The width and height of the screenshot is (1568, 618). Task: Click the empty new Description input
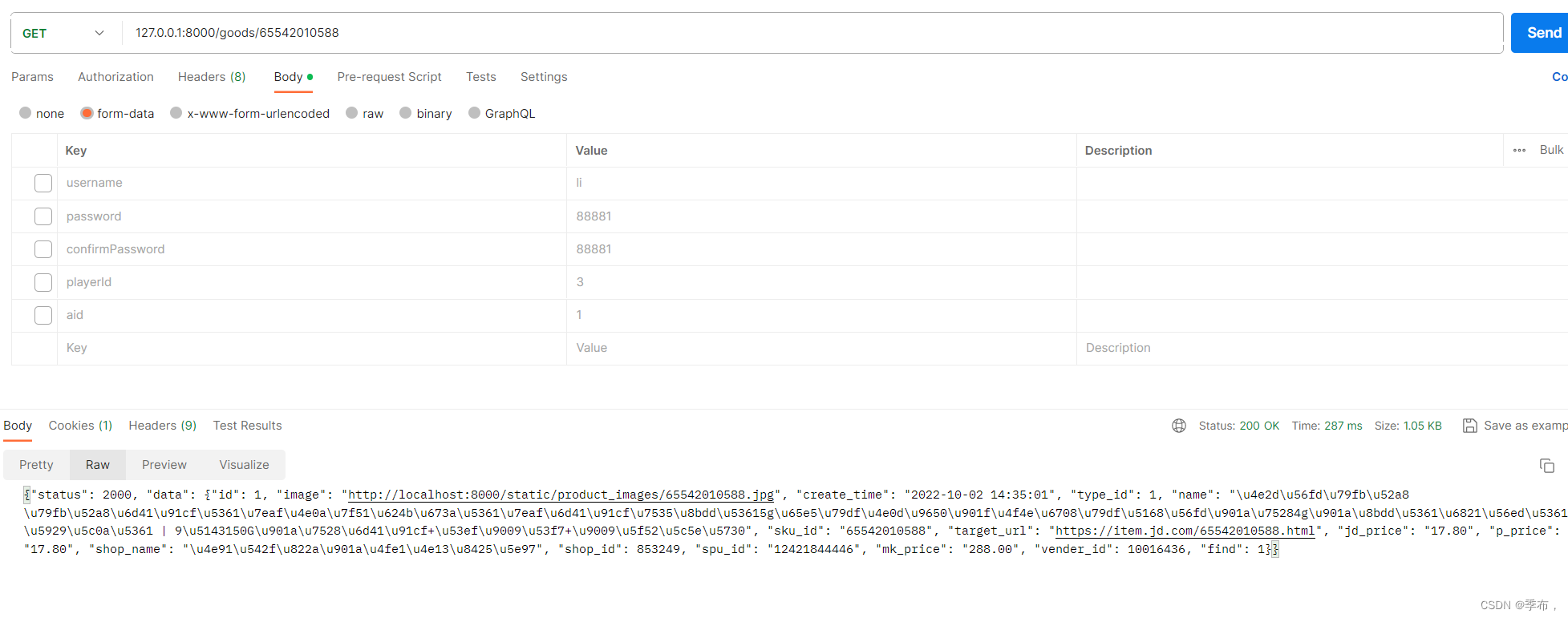(1322, 348)
